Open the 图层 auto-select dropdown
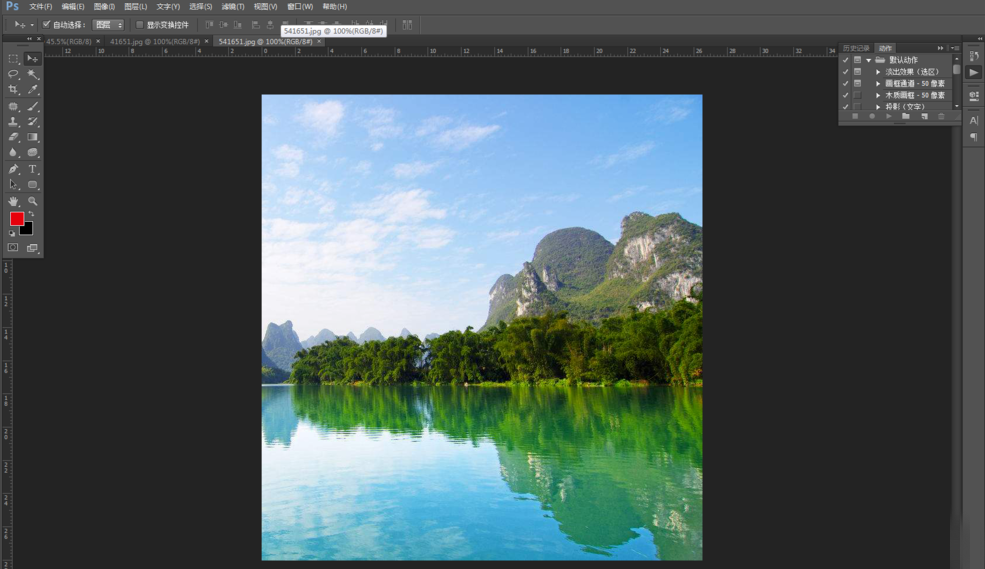 click(108, 25)
